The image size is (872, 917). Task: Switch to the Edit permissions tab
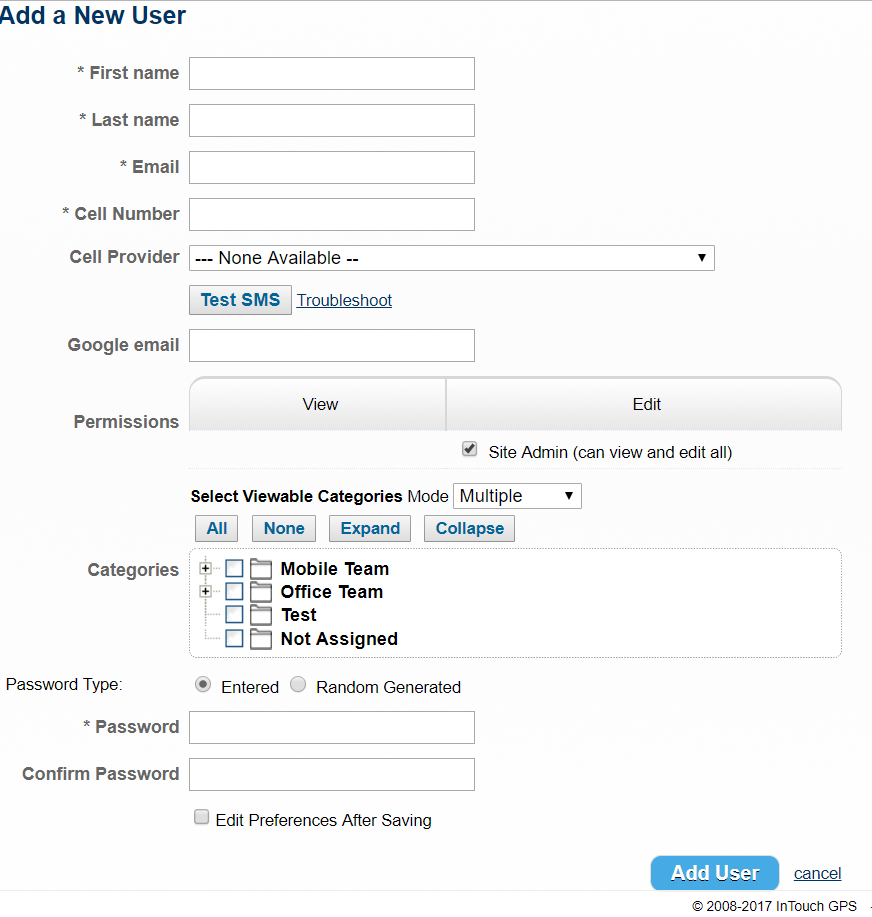[x=646, y=404]
